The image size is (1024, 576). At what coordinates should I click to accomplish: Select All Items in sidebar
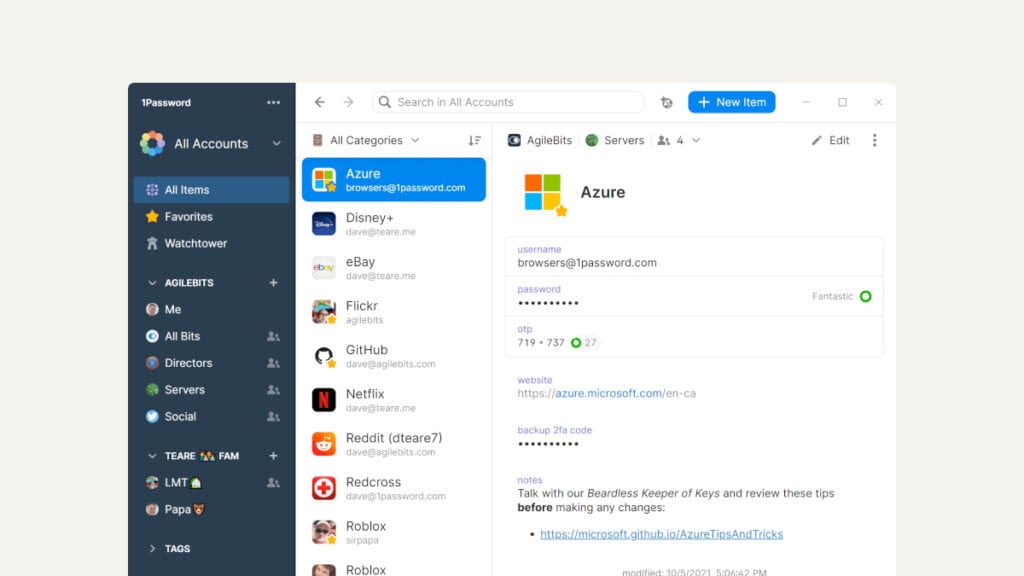click(212, 189)
